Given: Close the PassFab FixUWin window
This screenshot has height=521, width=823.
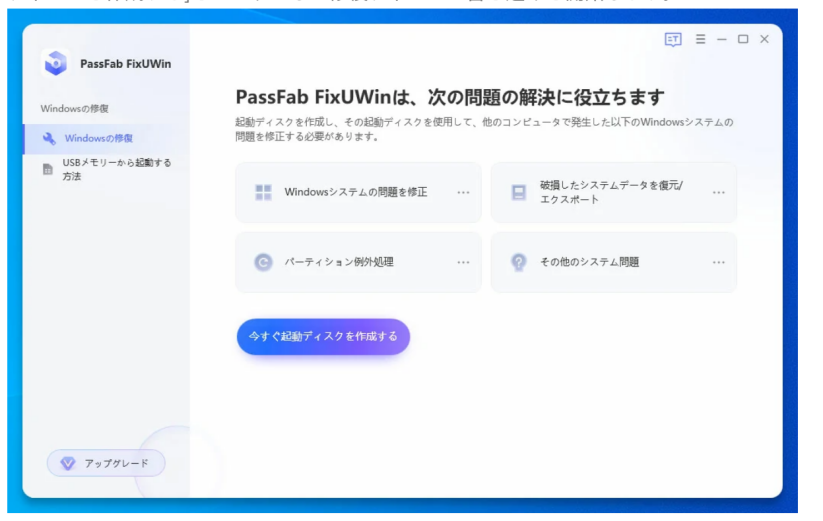Looking at the screenshot, I should 764,39.
